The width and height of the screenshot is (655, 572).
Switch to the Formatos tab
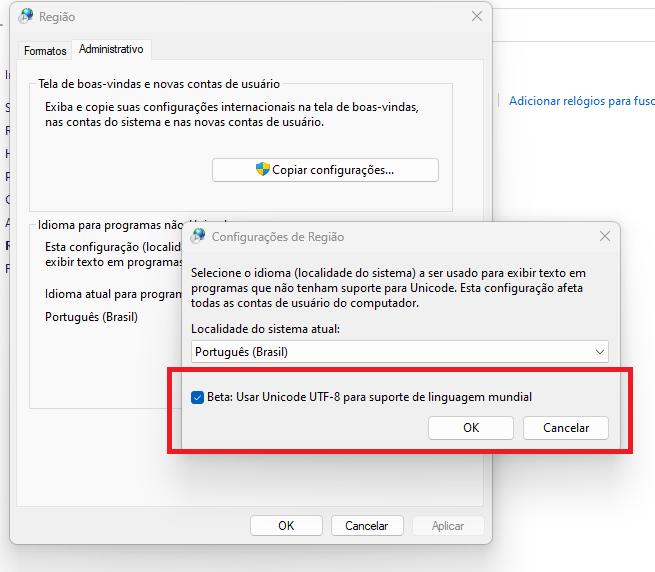[x=45, y=51]
